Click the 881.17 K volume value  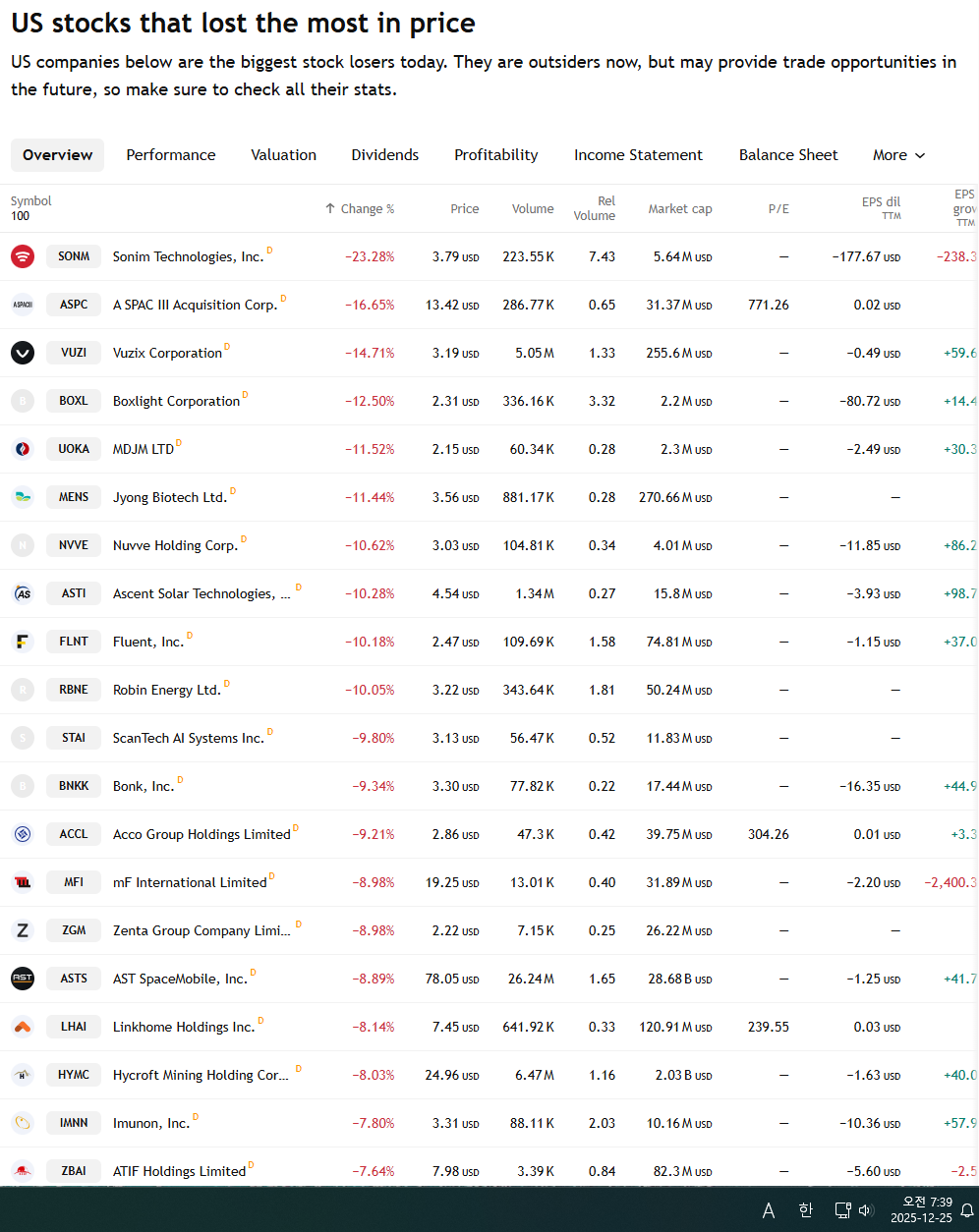529,497
